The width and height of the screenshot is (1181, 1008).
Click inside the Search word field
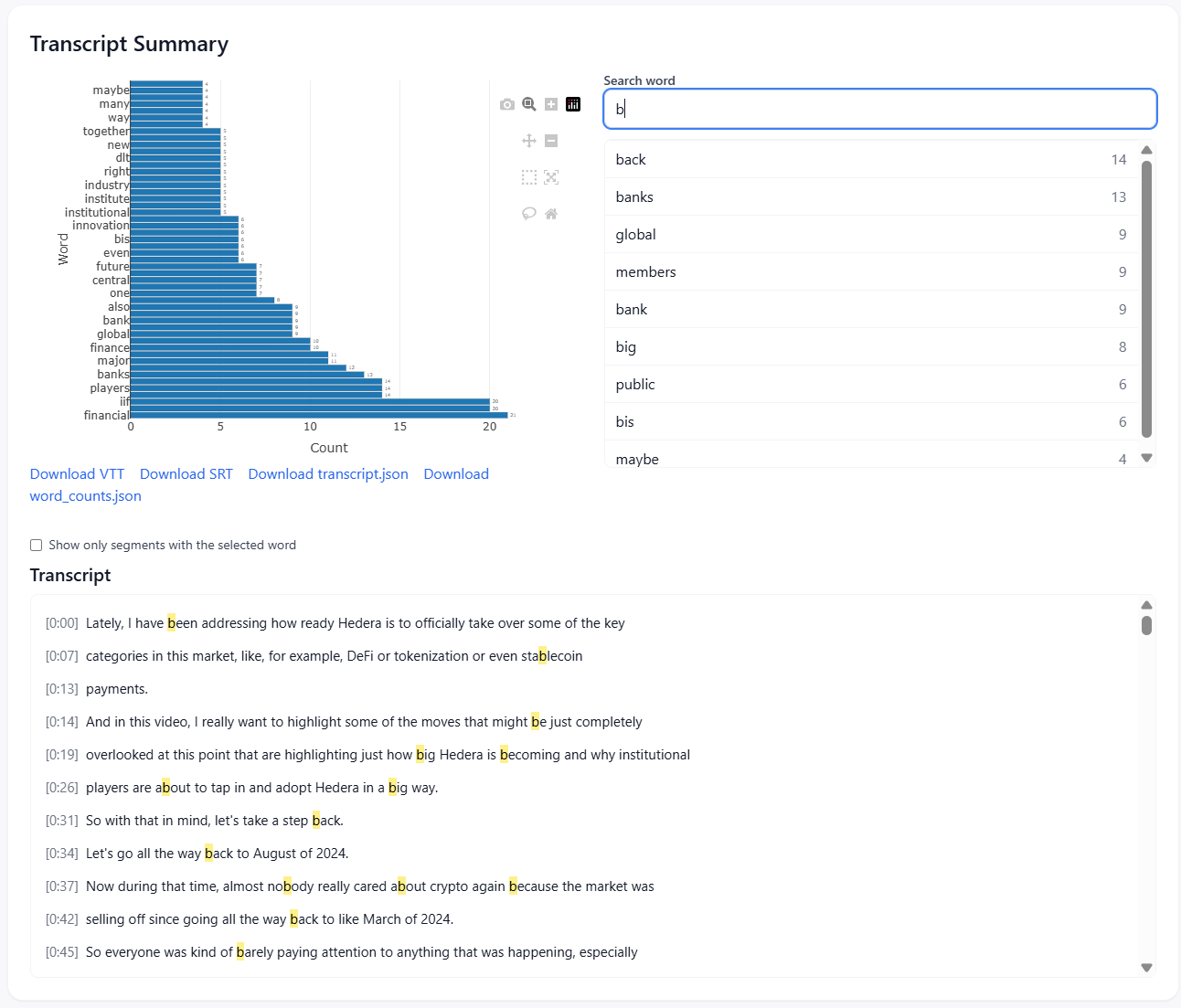878,108
